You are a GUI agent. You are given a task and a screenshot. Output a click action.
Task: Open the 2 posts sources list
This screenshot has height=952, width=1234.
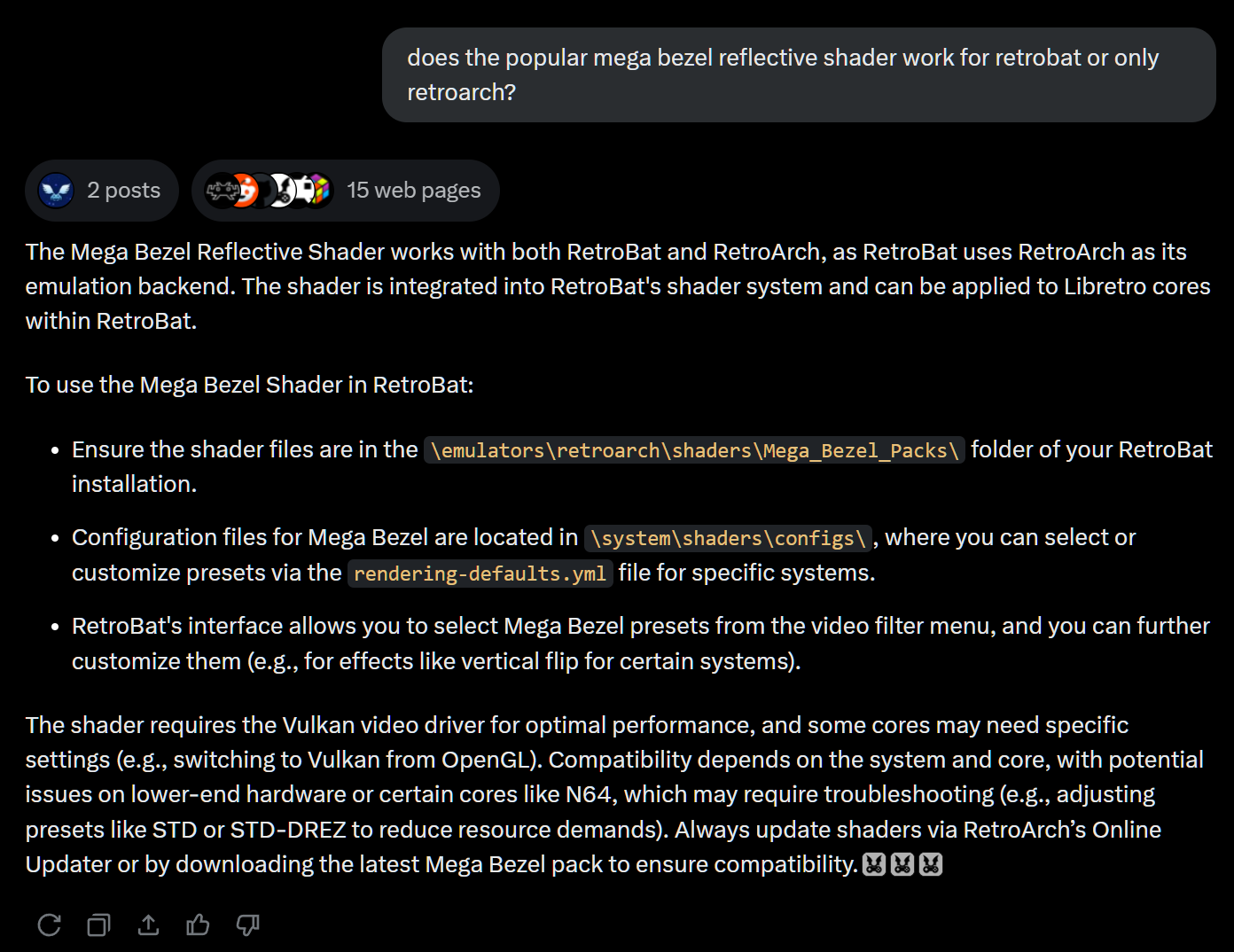pyautogui.click(x=102, y=191)
